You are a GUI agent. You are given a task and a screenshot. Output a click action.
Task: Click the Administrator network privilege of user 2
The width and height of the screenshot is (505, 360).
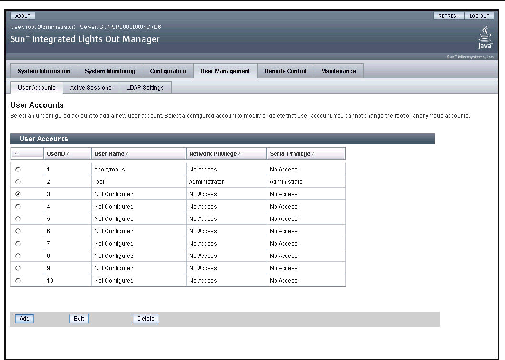(206, 182)
